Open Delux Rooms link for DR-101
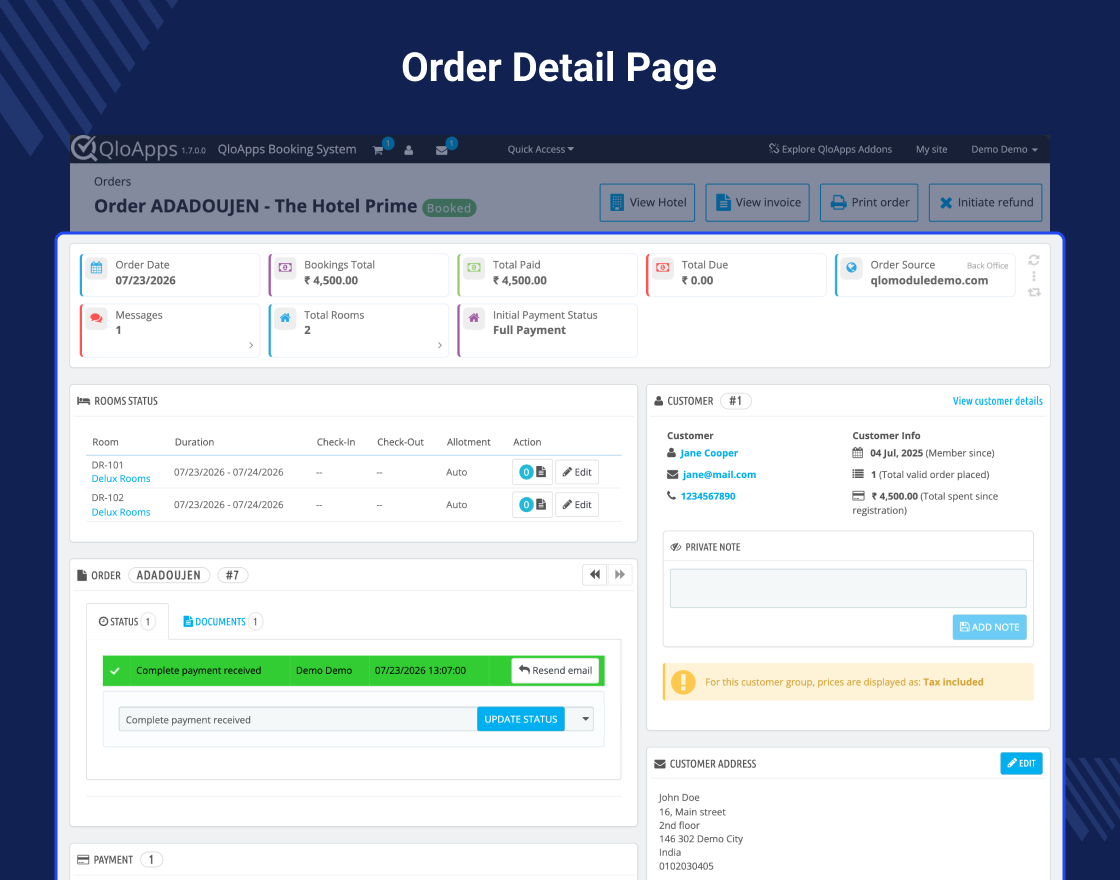1120x880 pixels. tap(121, 479)
